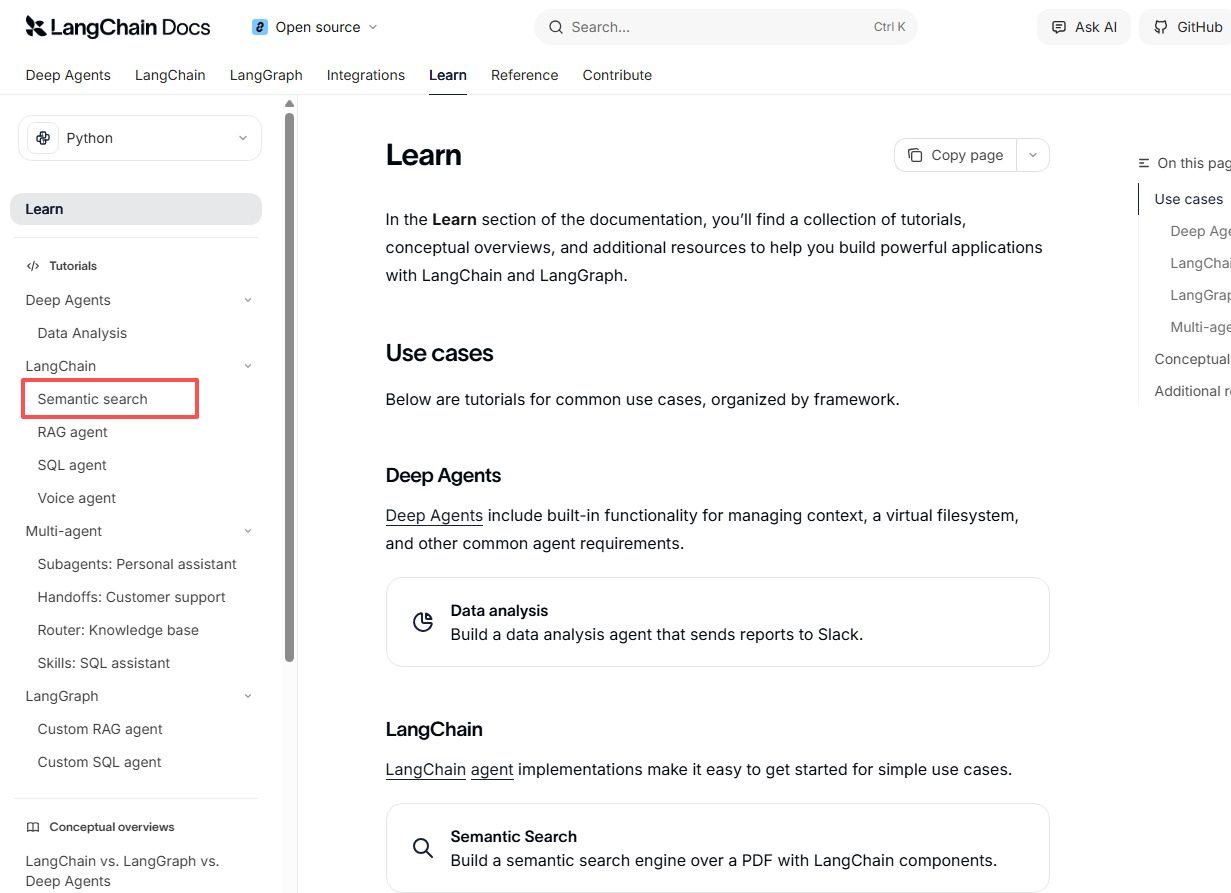Open the Data analysis card
Image resolution: width=1231 pixels, height=893 pixels.
tap(718, 622)
